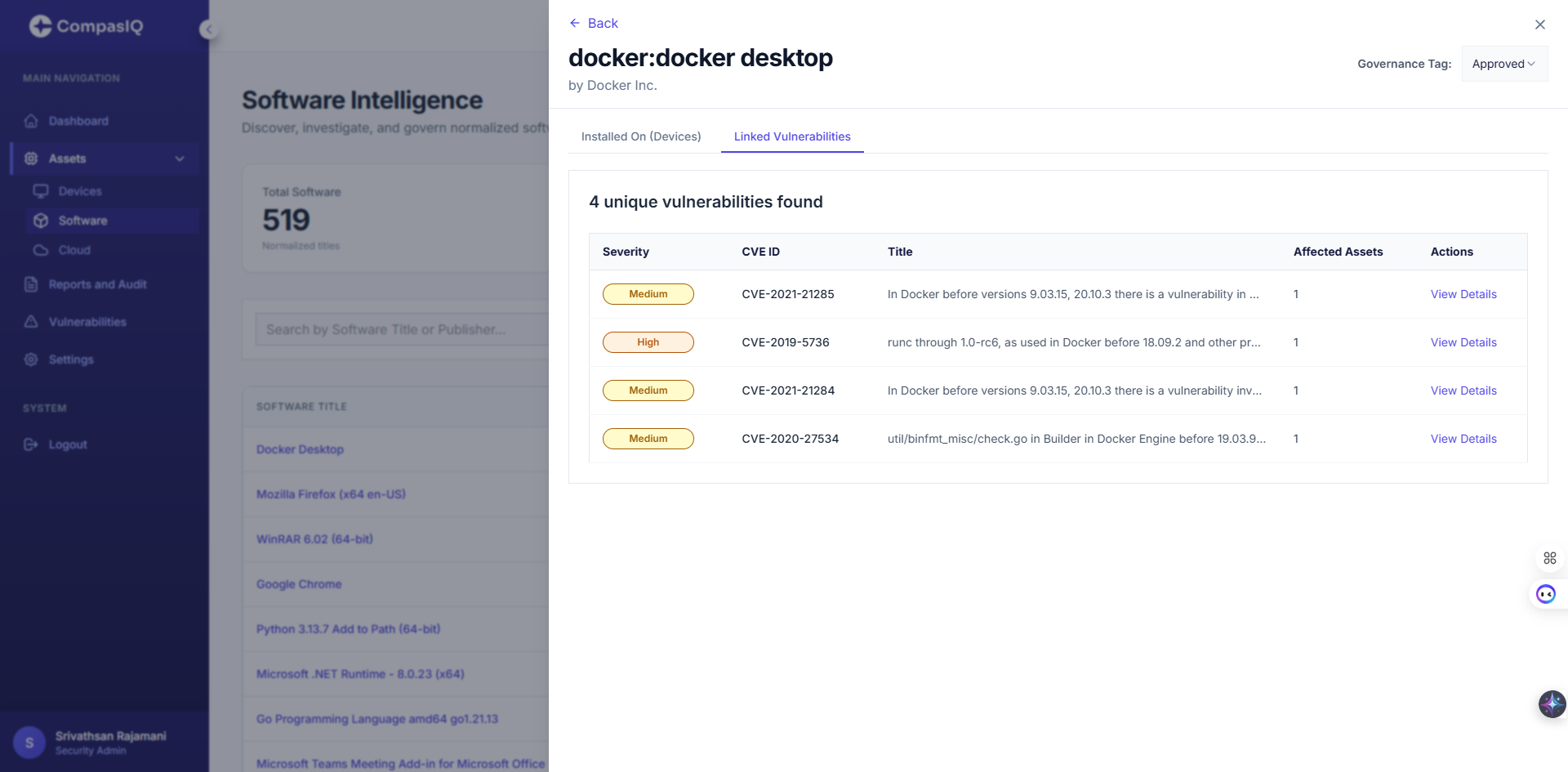Open Python 3.13.7 Add to Path row
The height and width of the screenshot is (772, 1568).
coord(348,629)
